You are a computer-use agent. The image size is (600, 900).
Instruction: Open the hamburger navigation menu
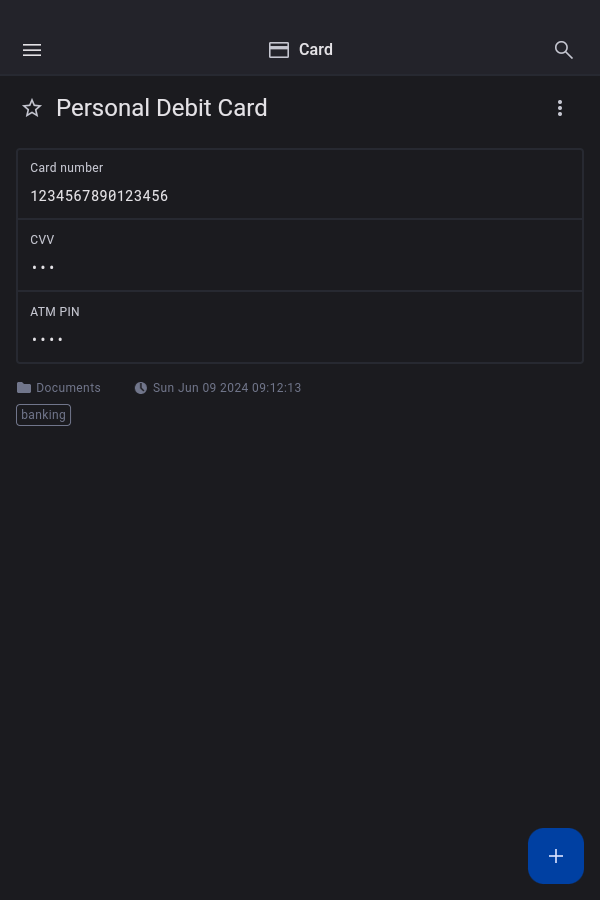tap(32, 50)
